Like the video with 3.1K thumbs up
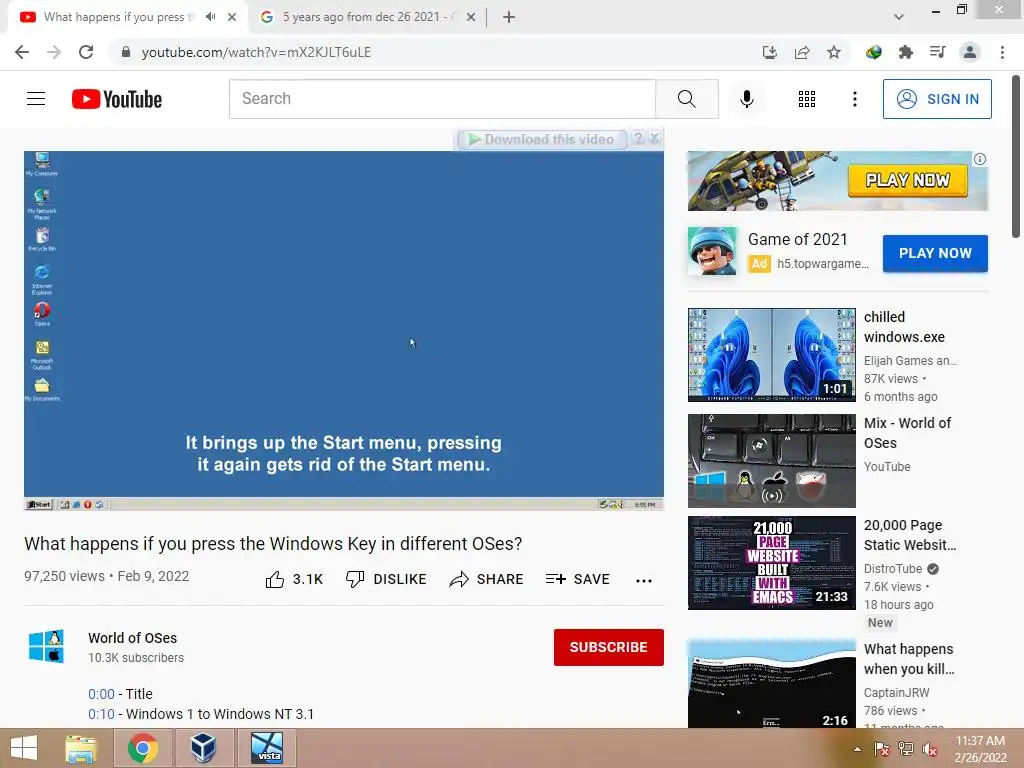Viewport: 1024px width, 768px height. pos(295,579)
